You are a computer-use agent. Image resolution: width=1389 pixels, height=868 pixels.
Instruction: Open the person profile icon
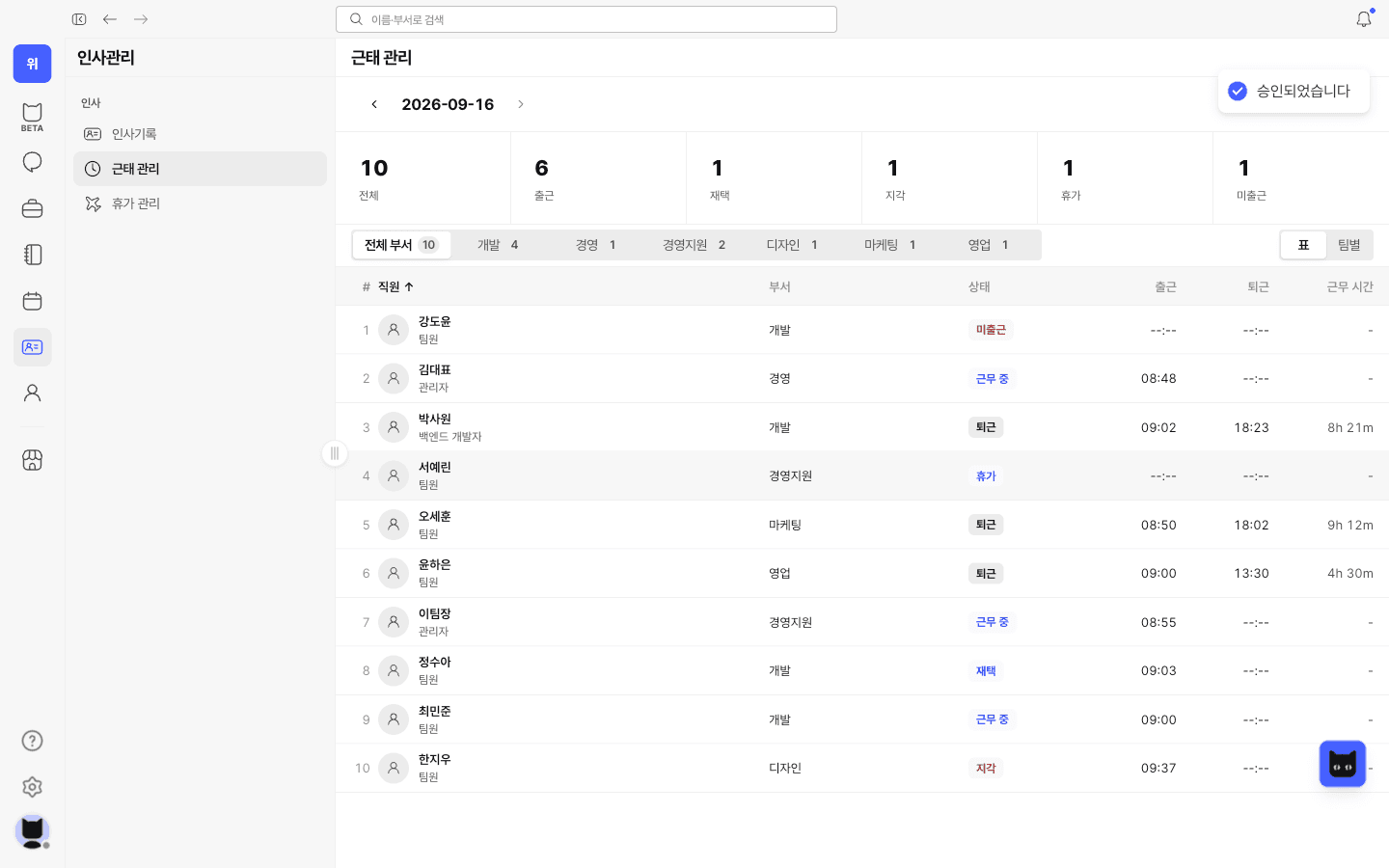click(32, 393)
